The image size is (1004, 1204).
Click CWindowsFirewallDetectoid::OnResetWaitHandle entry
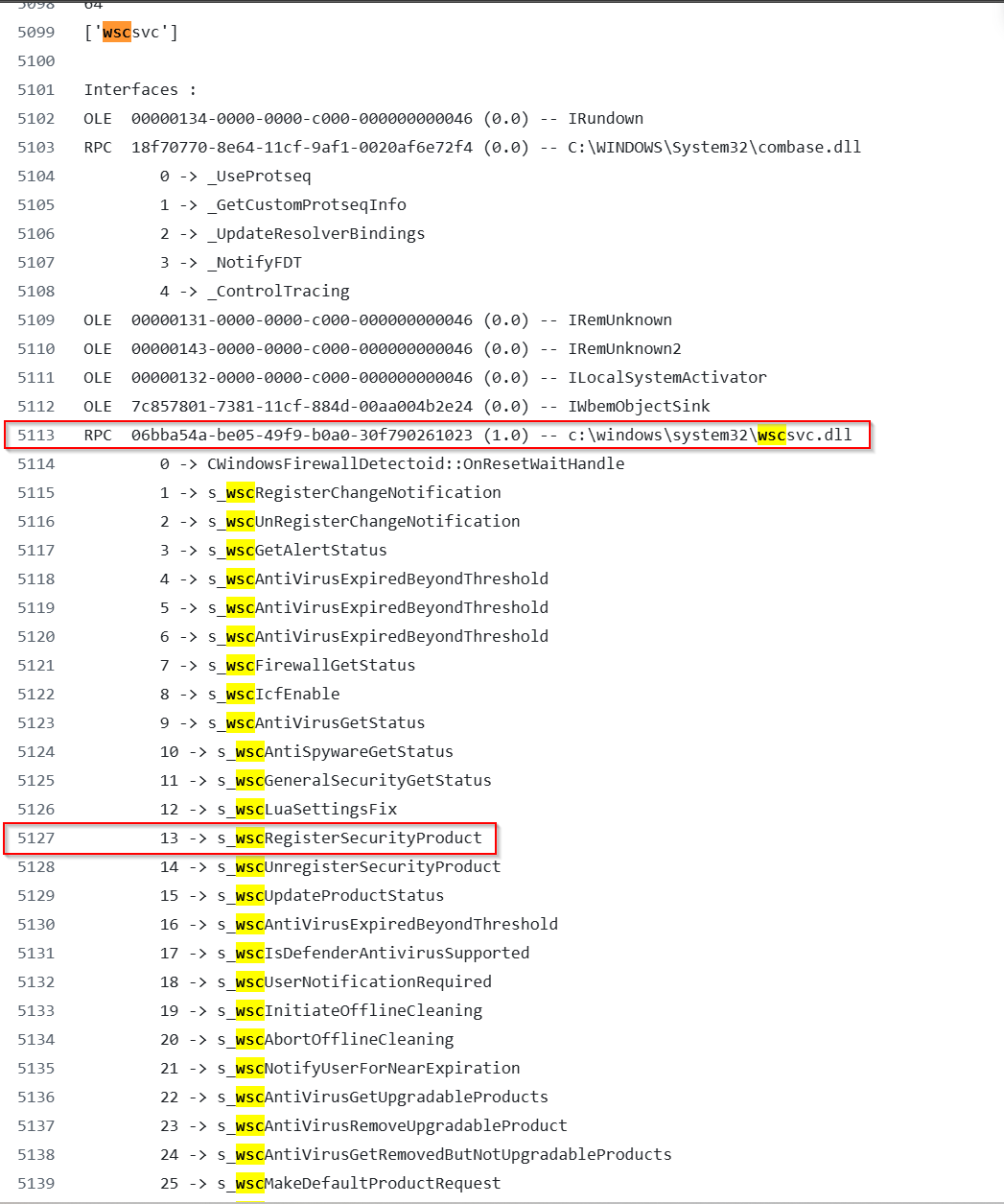tap(392, 463)
